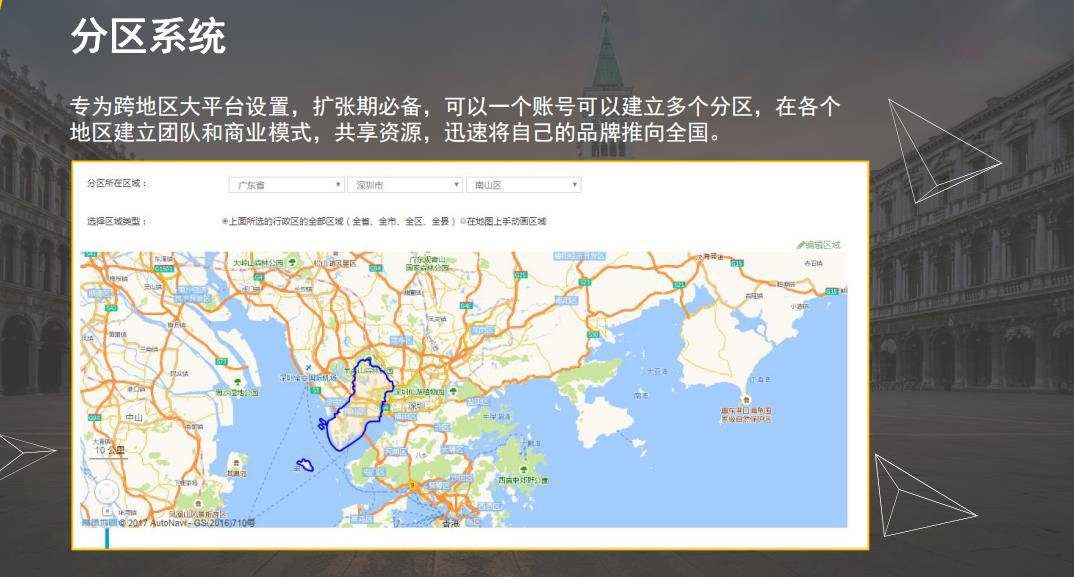Click the small outlined island polygon in the bay
This screenshot has height=577, width=1074.
(305, 465)
